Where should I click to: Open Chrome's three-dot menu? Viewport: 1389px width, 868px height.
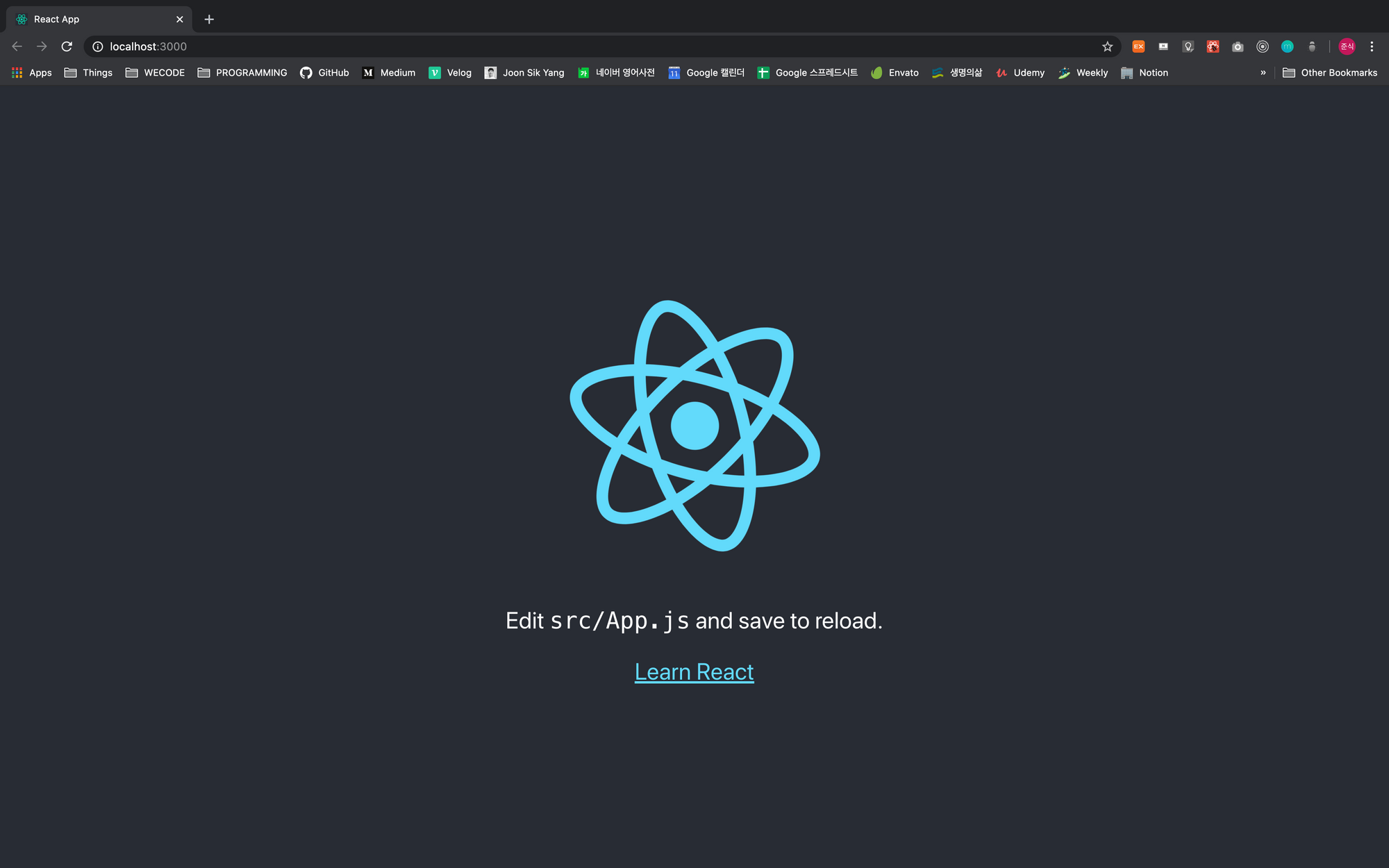[1372, 47]
